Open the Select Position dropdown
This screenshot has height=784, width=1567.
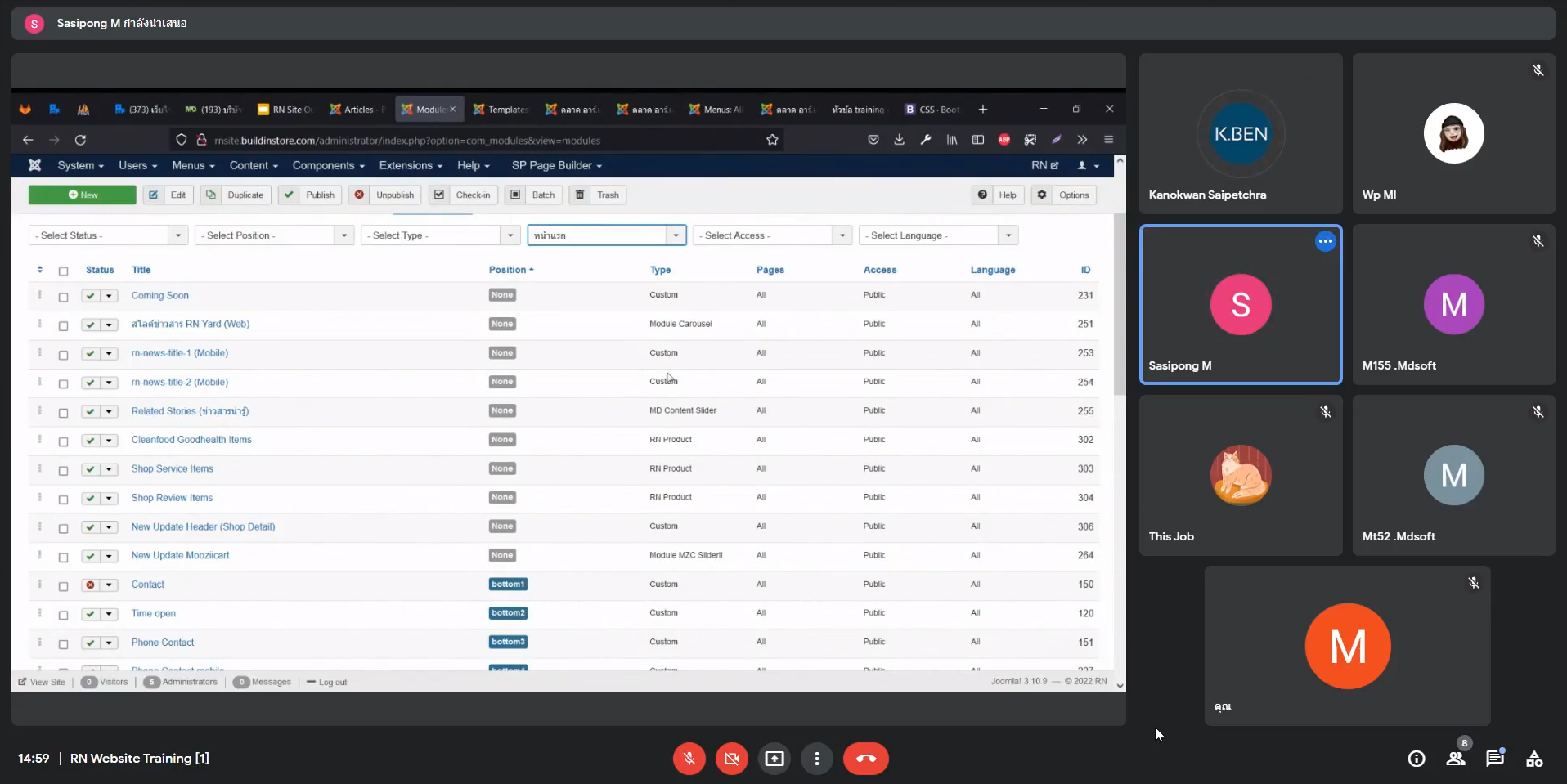pyautogui.click(x=274, y=235)
